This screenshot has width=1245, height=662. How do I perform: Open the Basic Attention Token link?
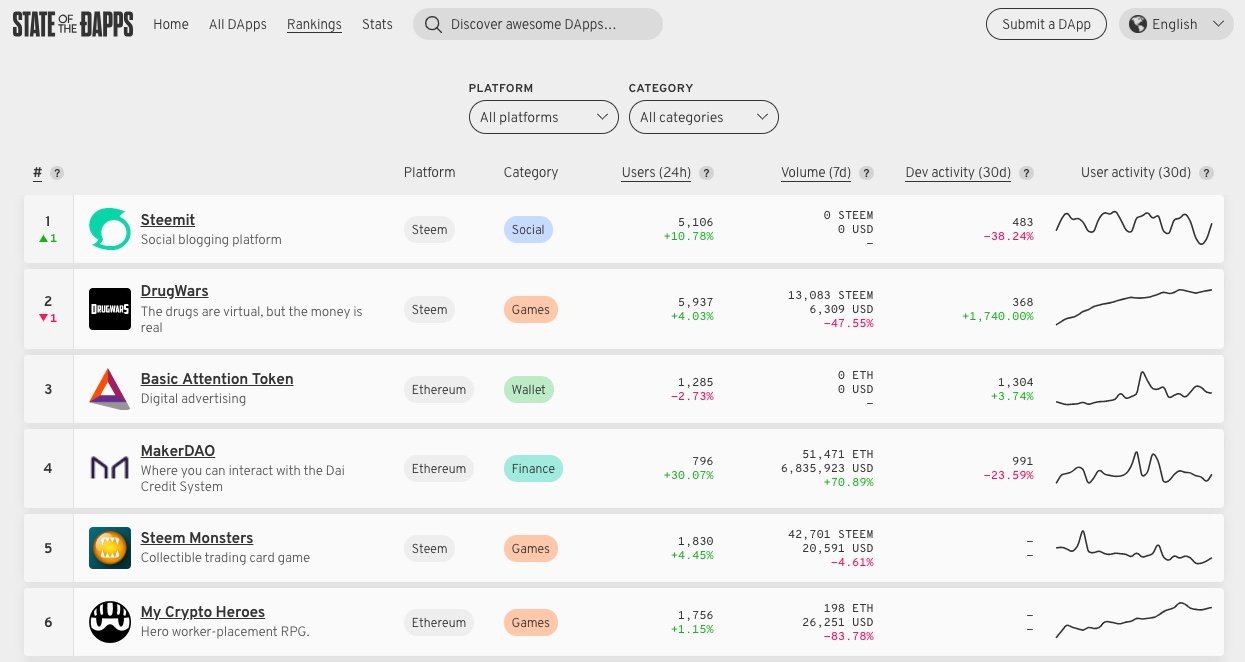tap(217, 379)
